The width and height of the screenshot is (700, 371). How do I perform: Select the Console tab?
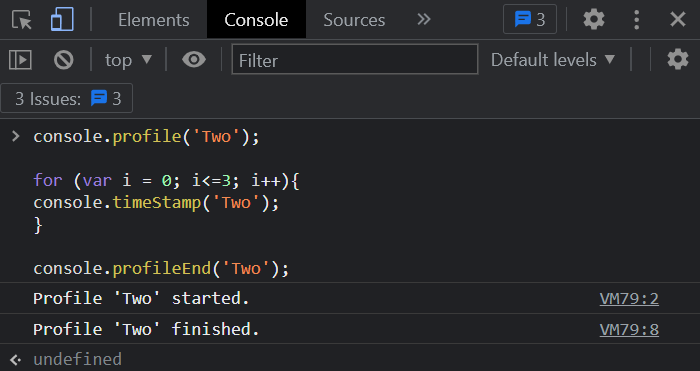(x=256, y=20)
